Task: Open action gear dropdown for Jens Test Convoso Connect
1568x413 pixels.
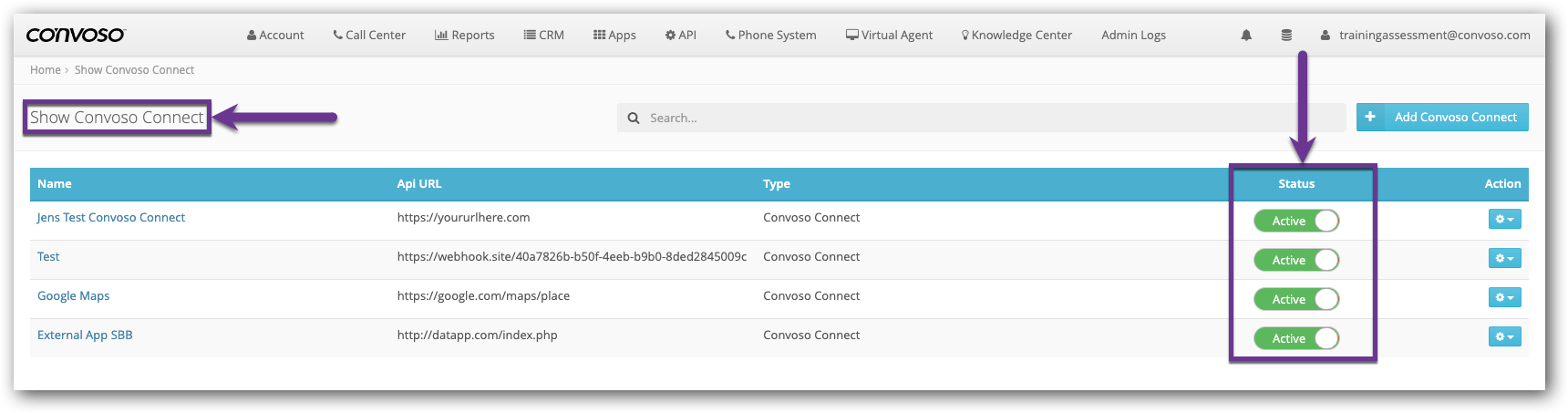Action: point(1504,219)
